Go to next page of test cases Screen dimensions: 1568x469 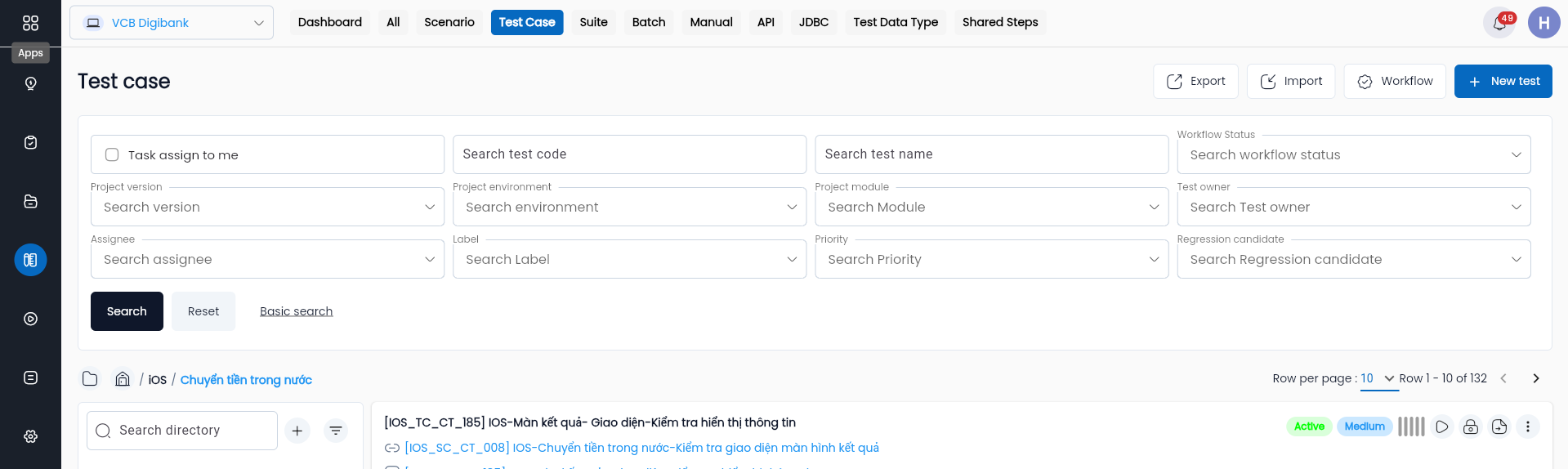pos(1536,378)
